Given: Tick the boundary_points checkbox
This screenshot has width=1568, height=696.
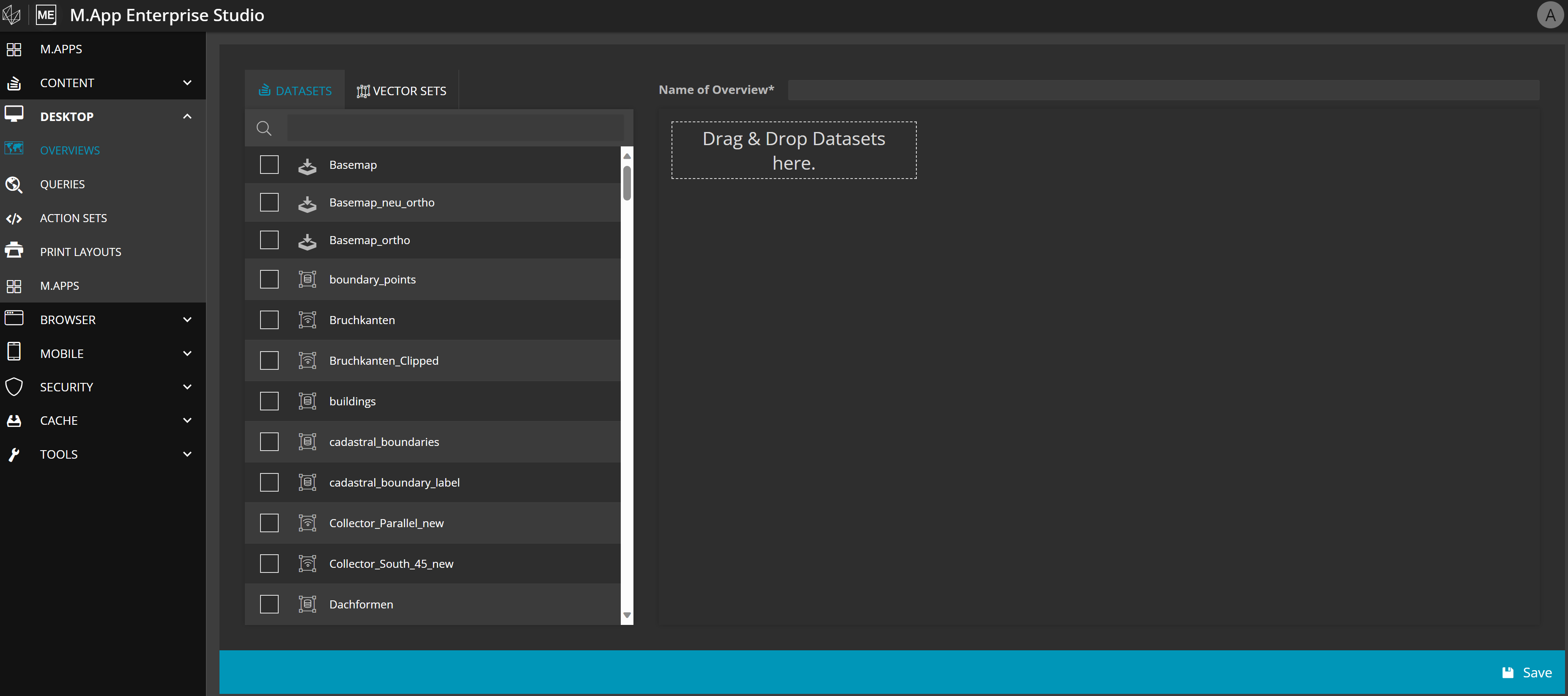Looking at the screenshot, I should [x=269, y=280].
